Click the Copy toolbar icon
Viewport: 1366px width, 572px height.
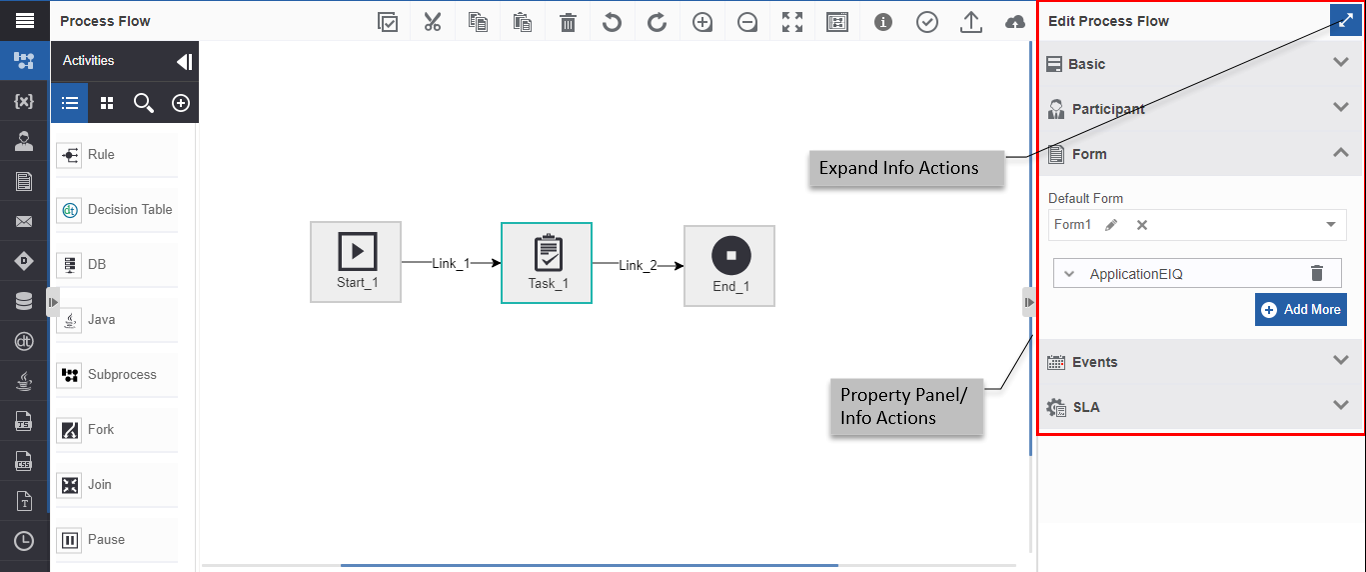478,22
